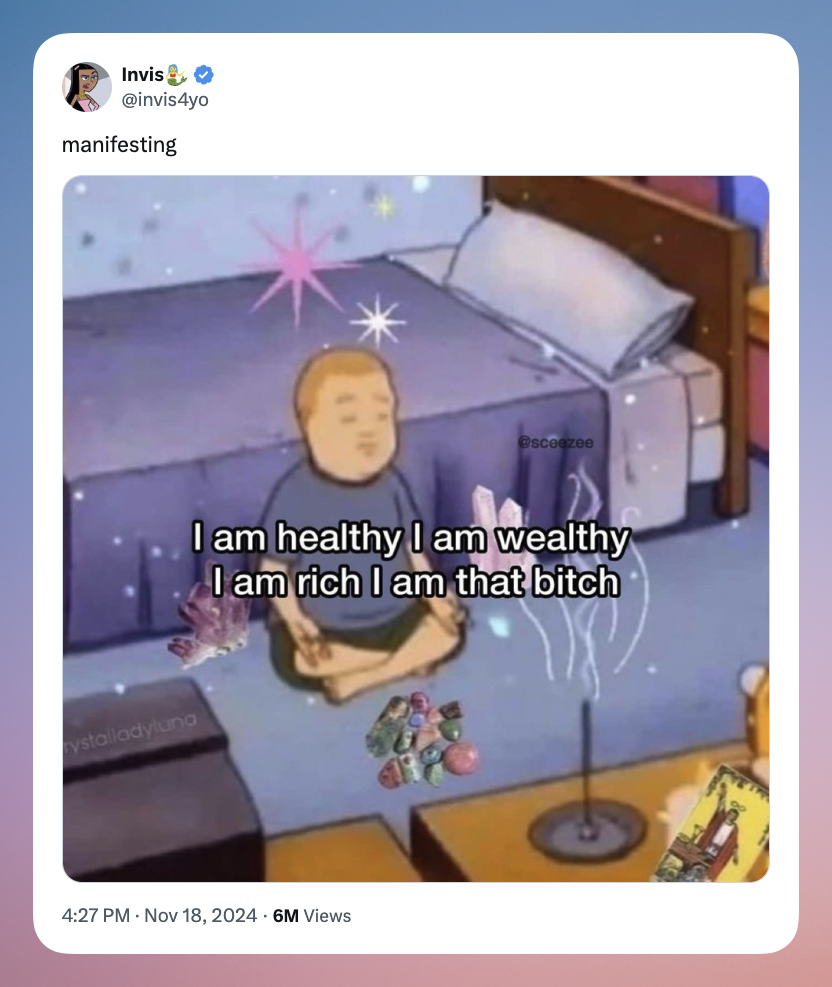
Task: Click the mermaid emoji beside Invis
Action: point(177,75)
